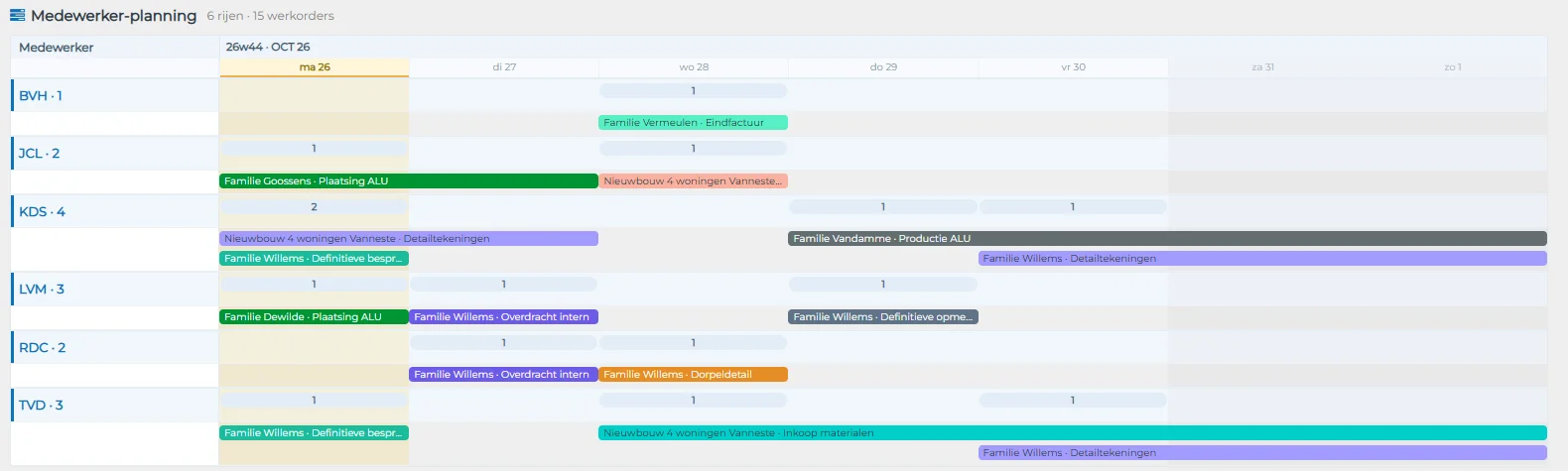Image resolution: width=1568 pixels, height=471 pixels.
Task: Click KDS workload count pill on vr 30
Action: [x=1073, y=207]
